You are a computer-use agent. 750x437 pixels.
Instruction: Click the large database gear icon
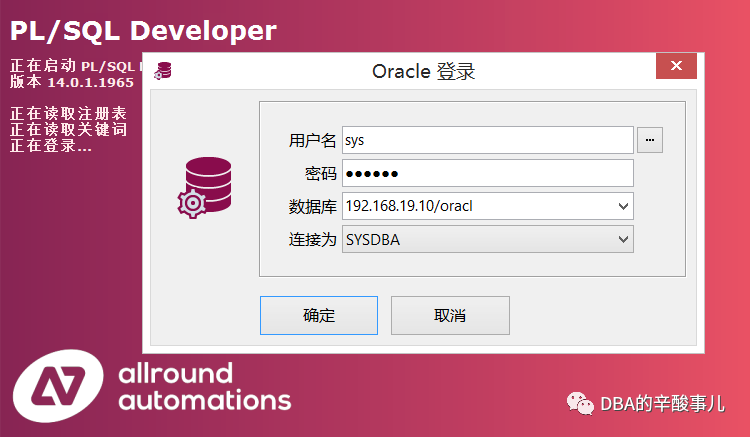pyautogui.click(x=204, y=187)
